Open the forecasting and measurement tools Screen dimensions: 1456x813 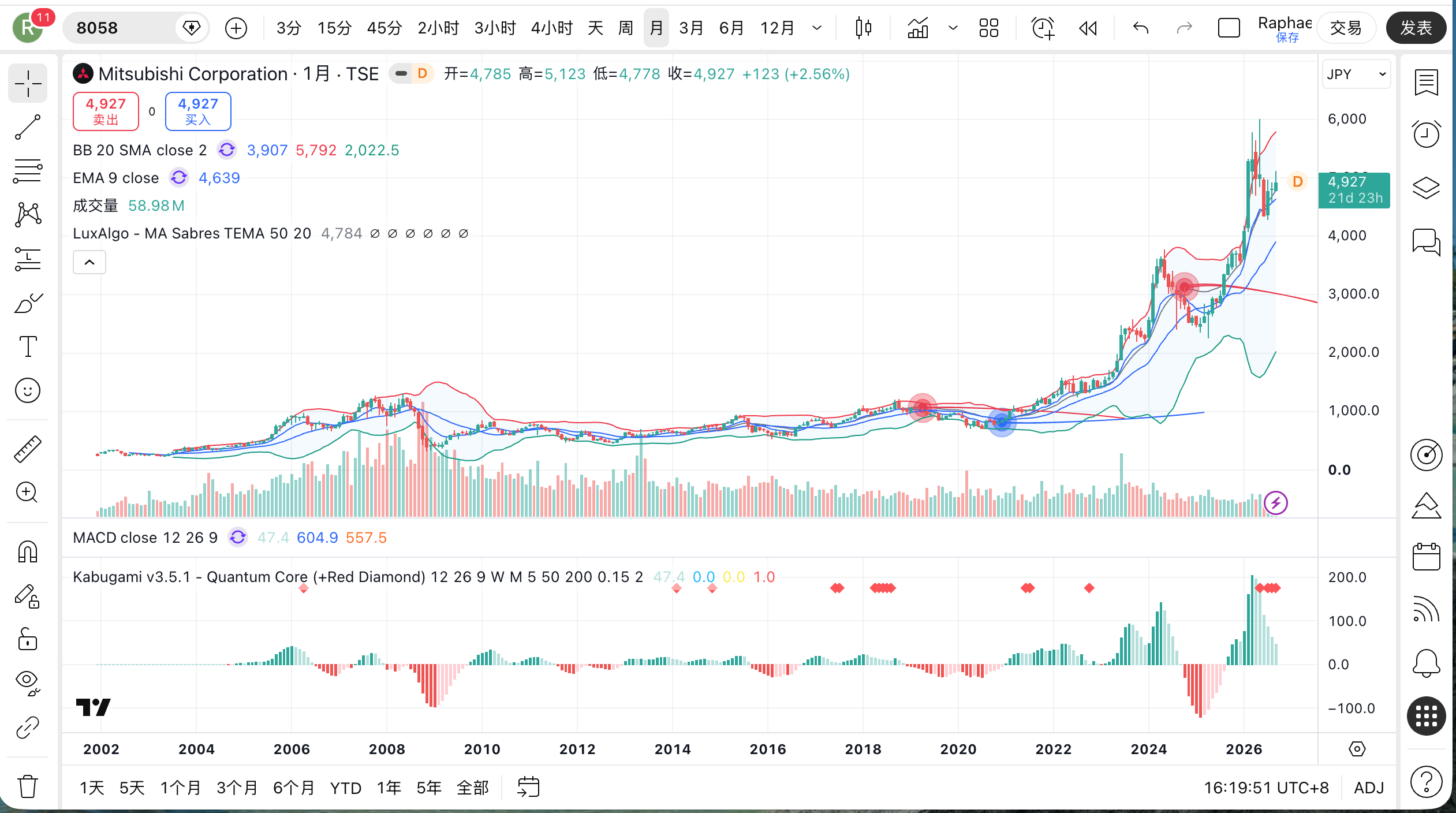28,259
